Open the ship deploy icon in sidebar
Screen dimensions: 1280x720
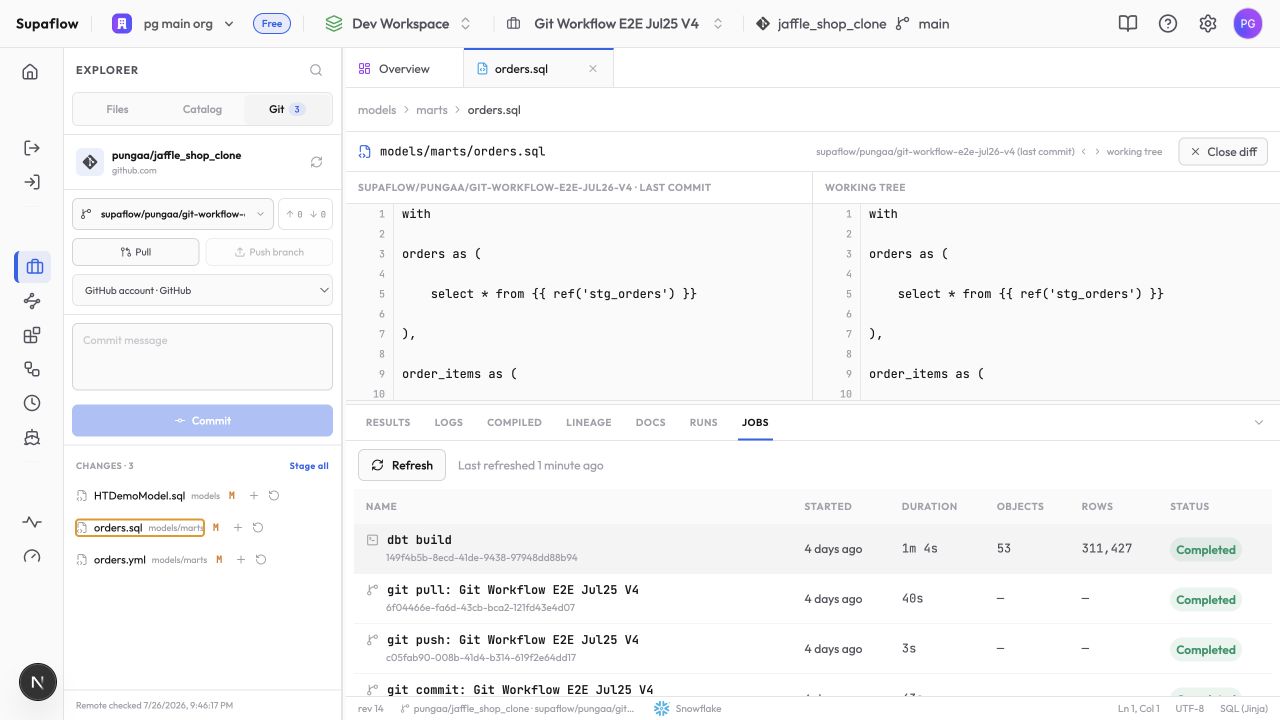32,437
